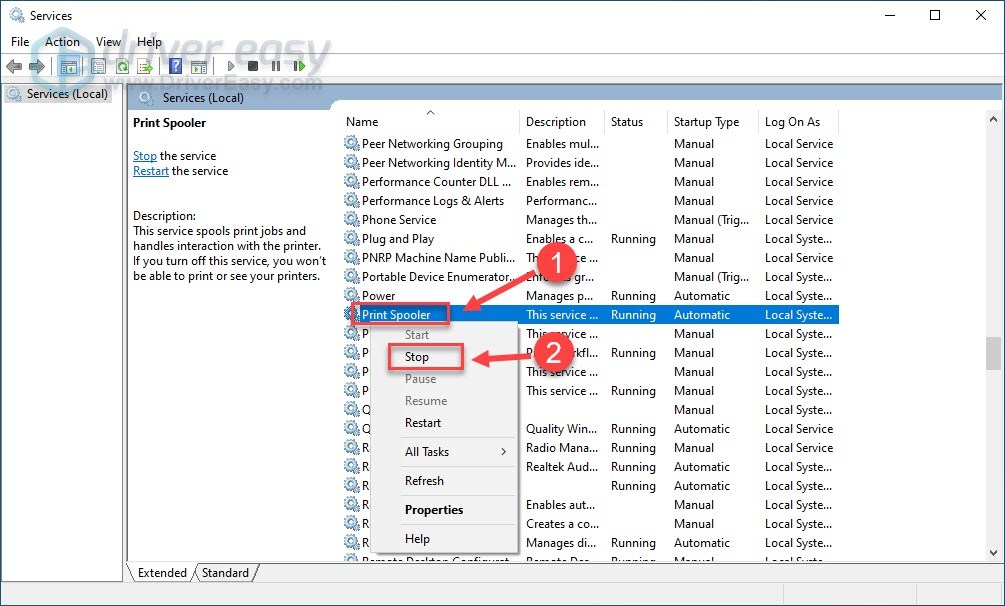Open the blue Help question-mark icon
The image size is (1005, 606).
pyautogui.click(x=175, y=67)
